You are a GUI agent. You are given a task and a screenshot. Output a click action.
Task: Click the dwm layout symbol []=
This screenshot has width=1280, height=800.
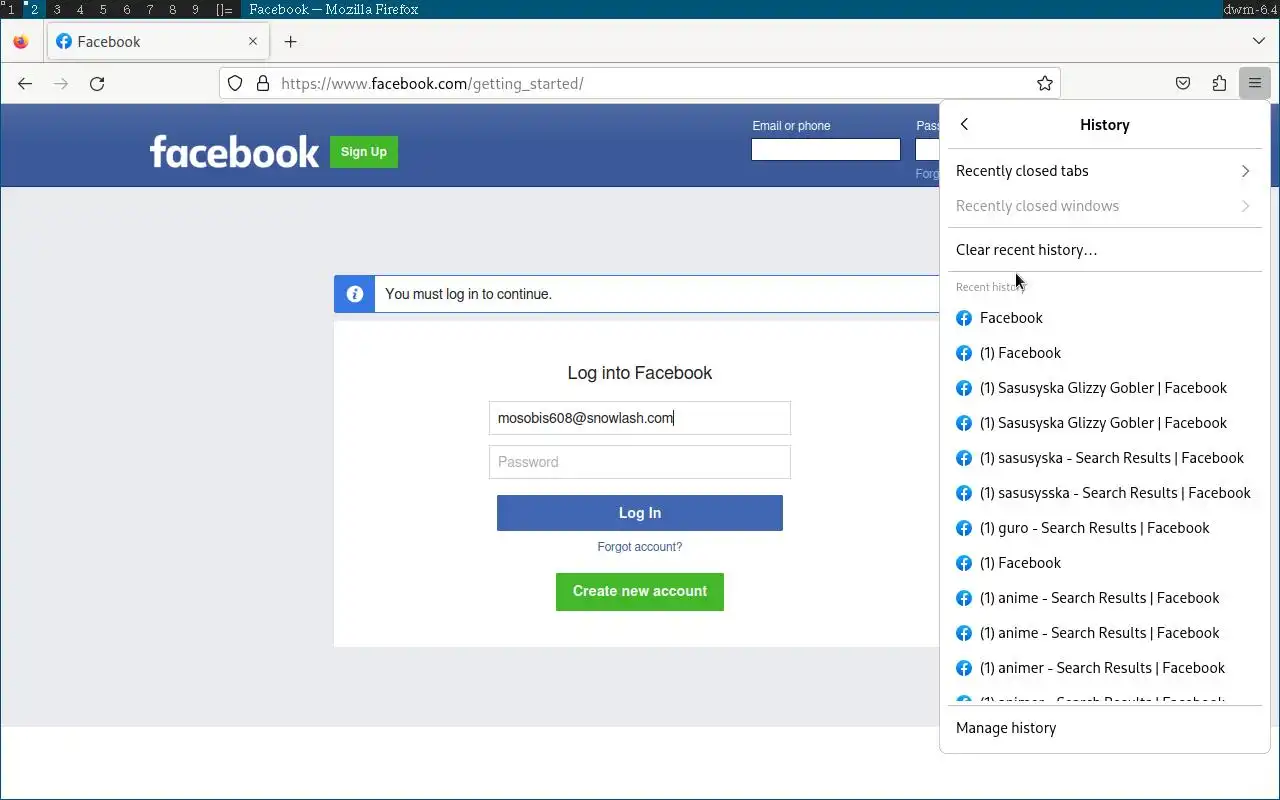(x=224, y=9)
